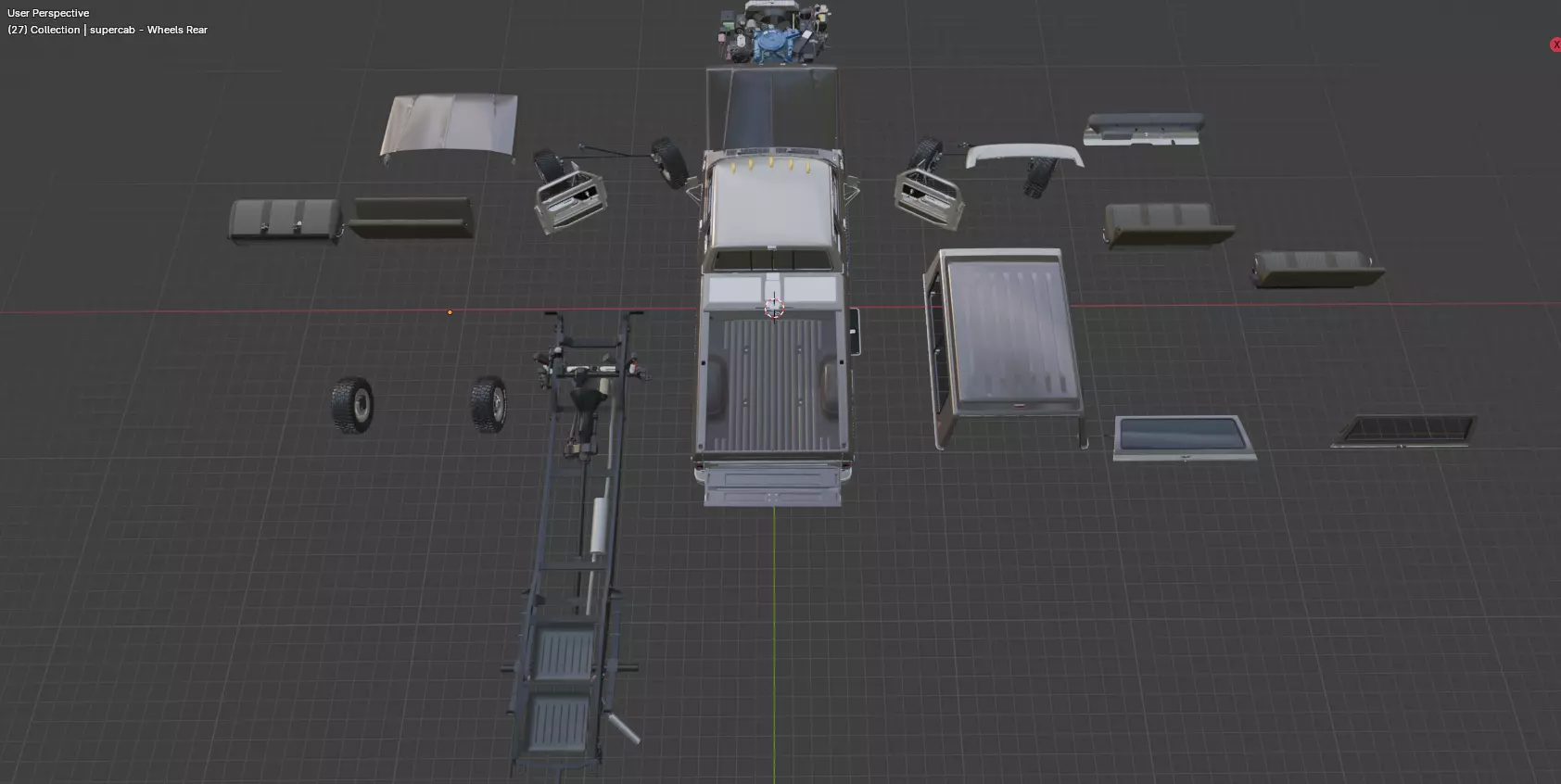
Task: Select the far-right bench seat
Action: pos(1318,269)
